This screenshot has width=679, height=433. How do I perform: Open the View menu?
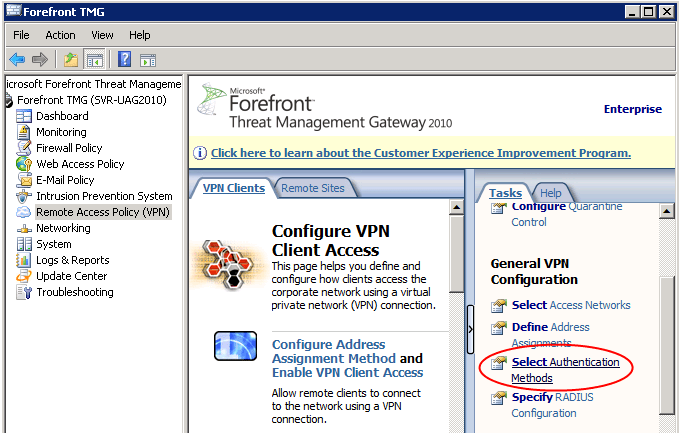tap(102, 35)
